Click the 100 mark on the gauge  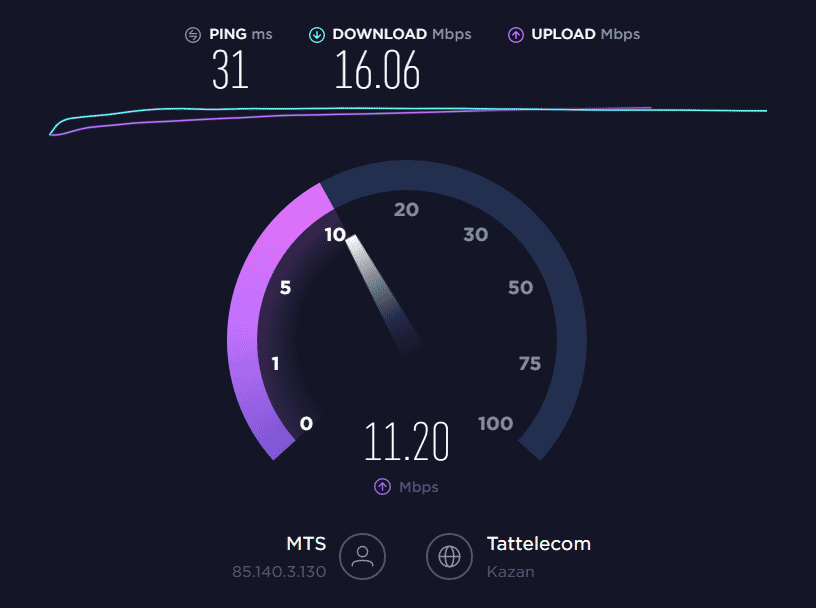coord(495,423)
